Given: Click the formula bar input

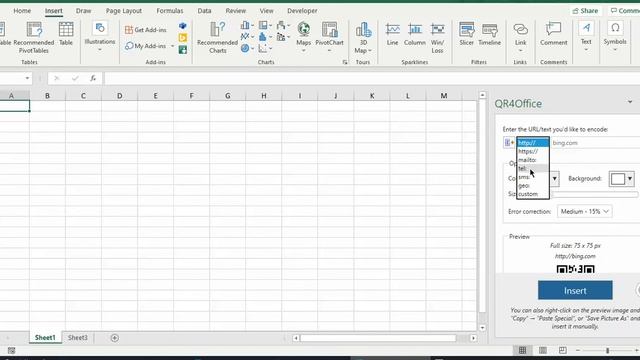Looking at the screenshot, I should [371, 78].
